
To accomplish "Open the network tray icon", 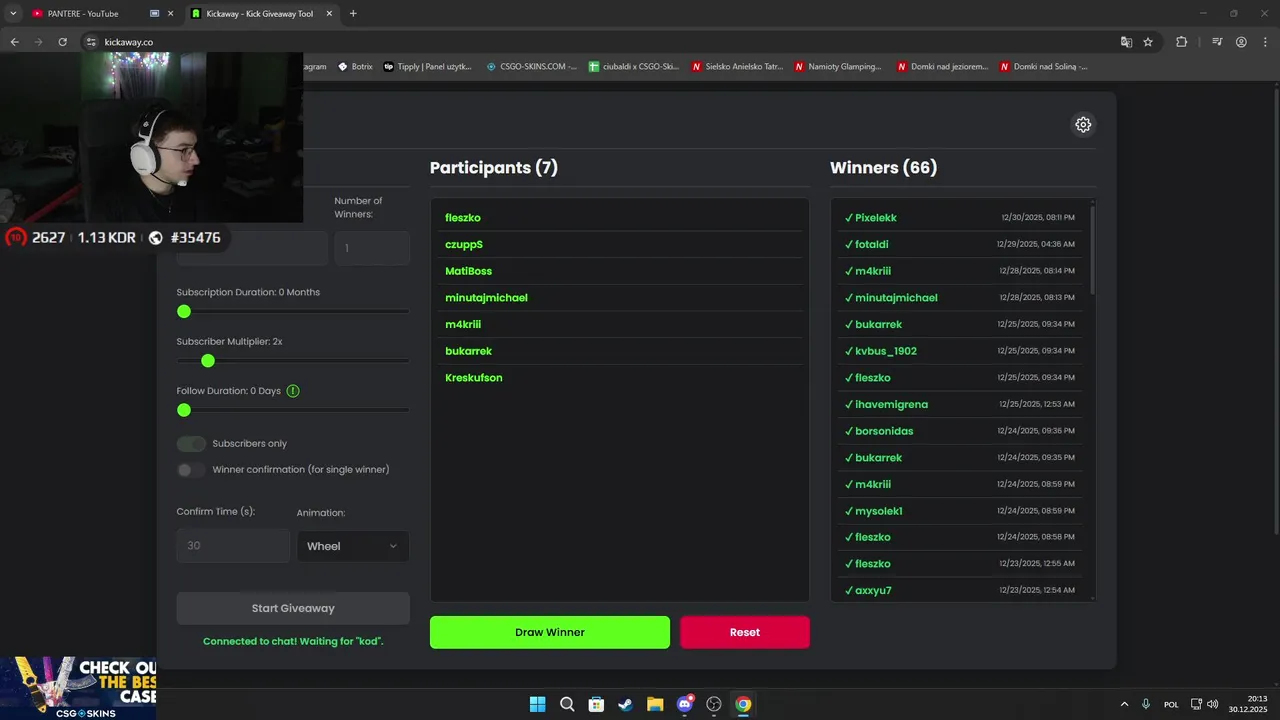I will pyautogui.click(x=1196, y=704).
